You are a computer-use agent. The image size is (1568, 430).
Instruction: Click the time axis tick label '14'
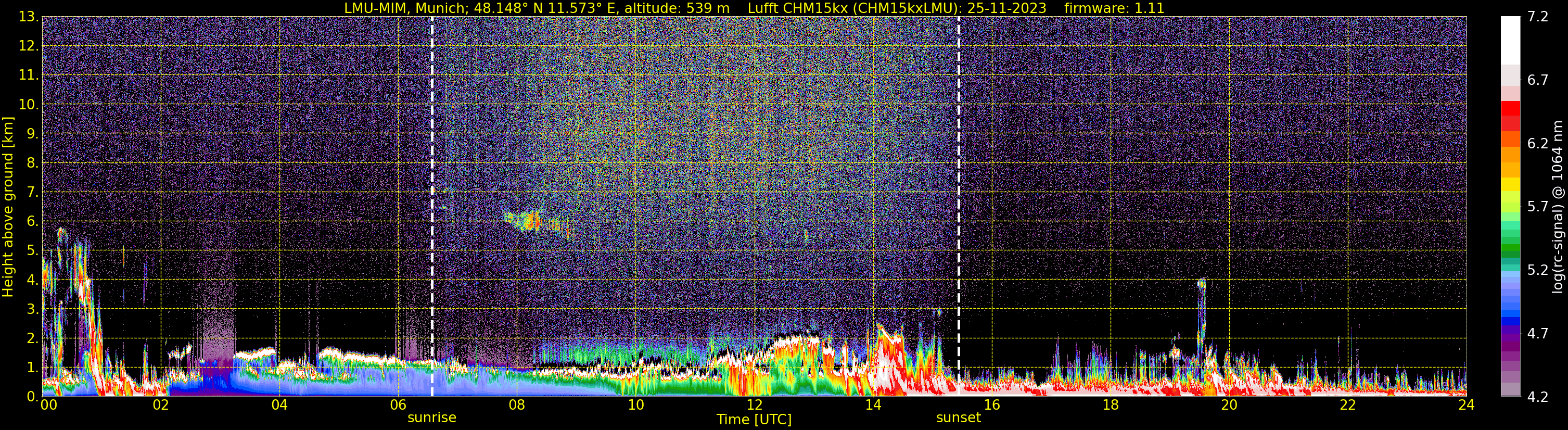[873, 405]
